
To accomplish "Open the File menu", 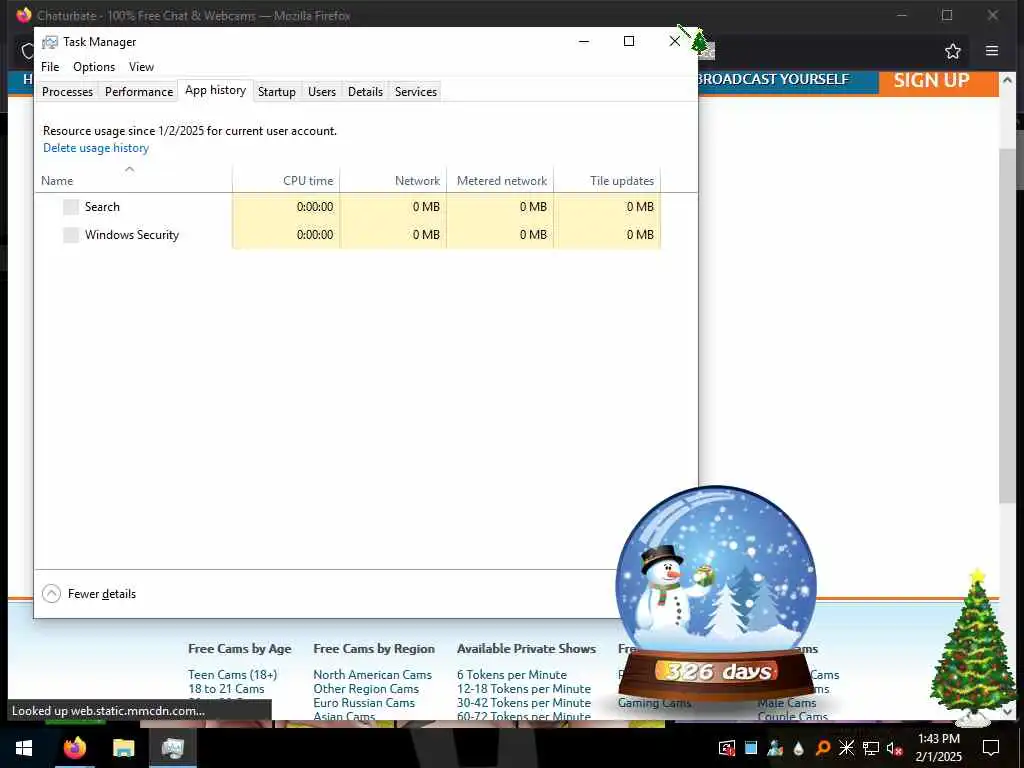I will click(x=50, y=67).
